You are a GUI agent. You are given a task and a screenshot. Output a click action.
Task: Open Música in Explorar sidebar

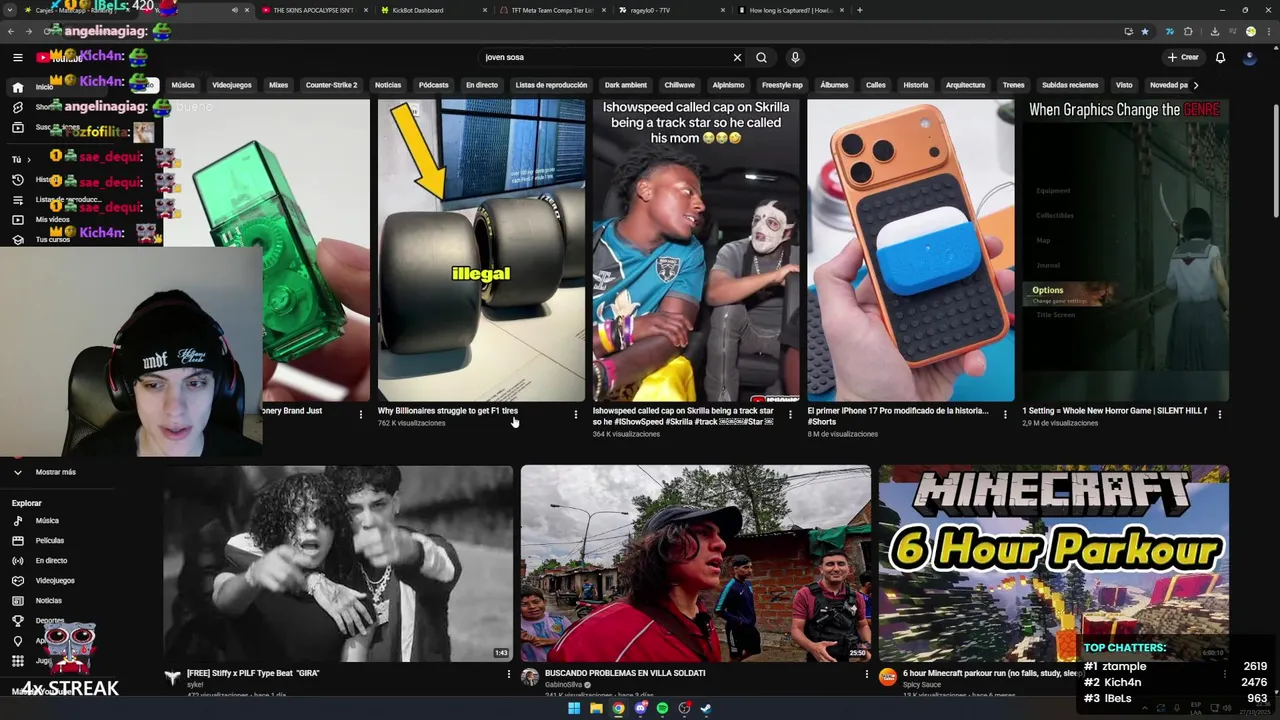tap(47, 521)
